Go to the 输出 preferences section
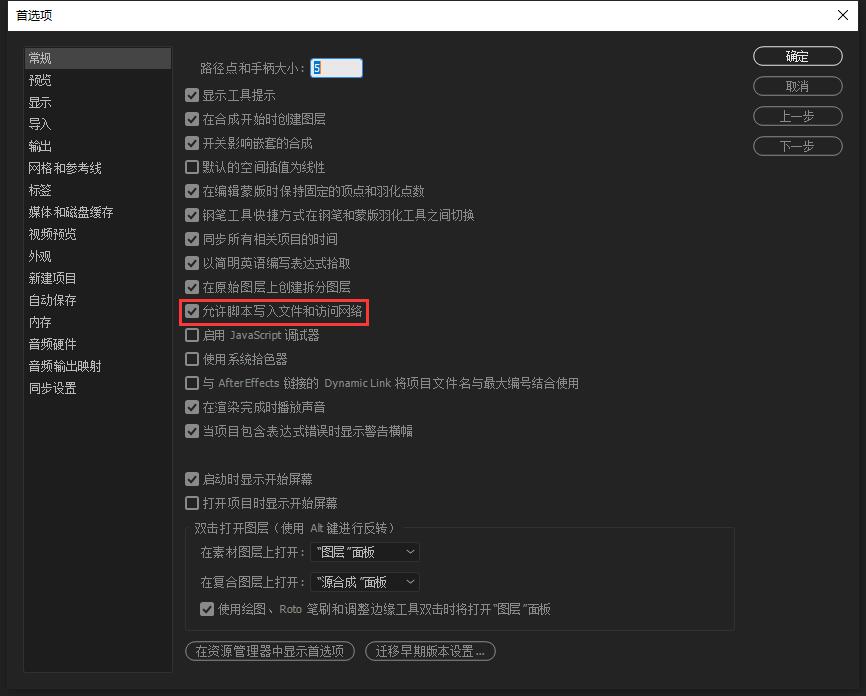 pyautogui.click(x=40, y=146)
